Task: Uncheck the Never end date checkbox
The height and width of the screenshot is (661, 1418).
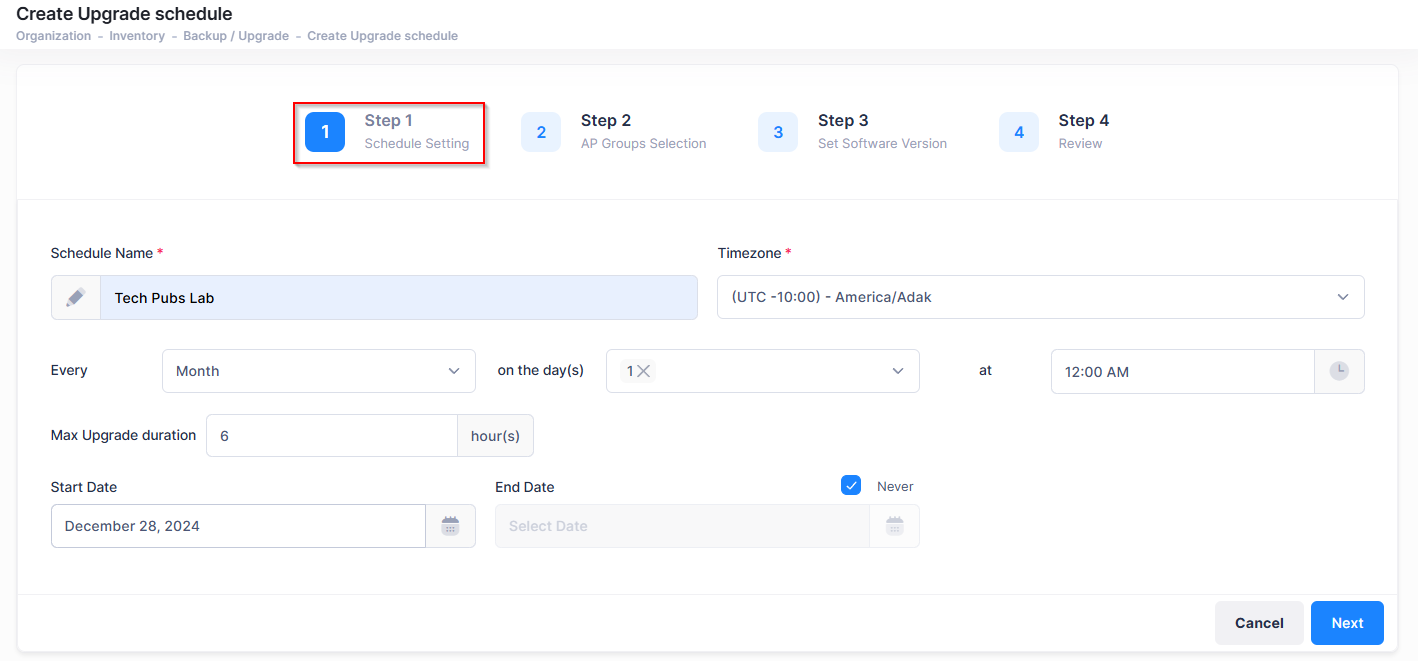Action: click(851, 486)
